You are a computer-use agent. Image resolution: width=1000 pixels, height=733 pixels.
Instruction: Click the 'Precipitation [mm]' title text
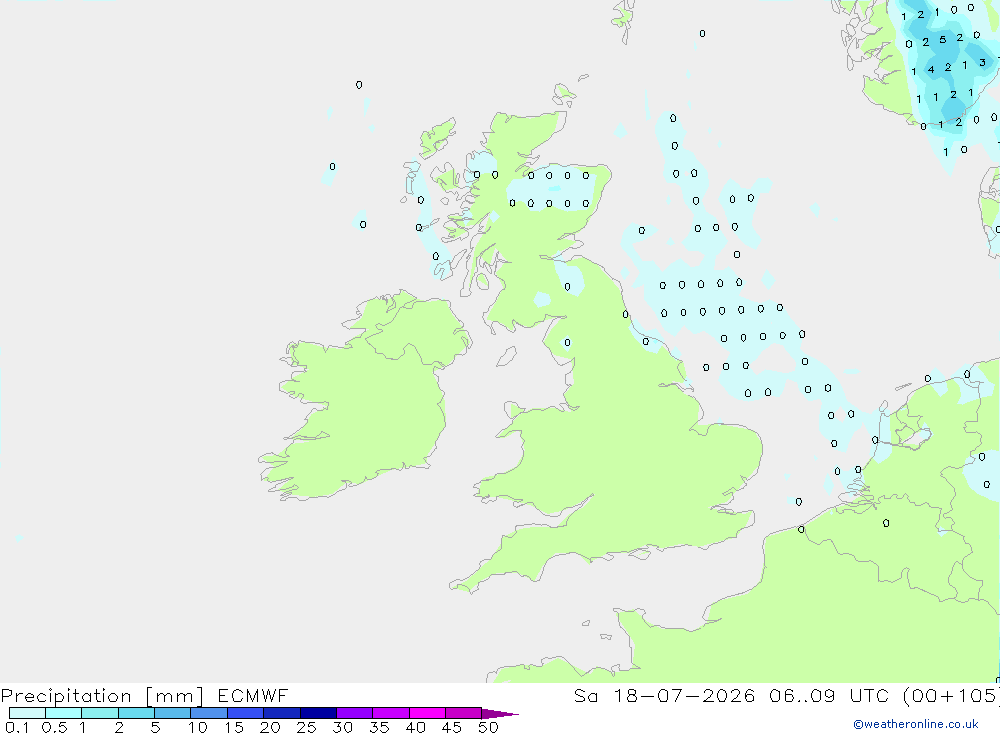tap(102, 696)
